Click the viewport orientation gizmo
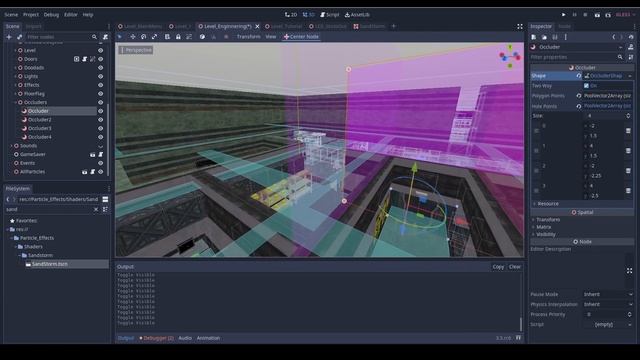This screenshot has width=640, height=360. [510, 56]
